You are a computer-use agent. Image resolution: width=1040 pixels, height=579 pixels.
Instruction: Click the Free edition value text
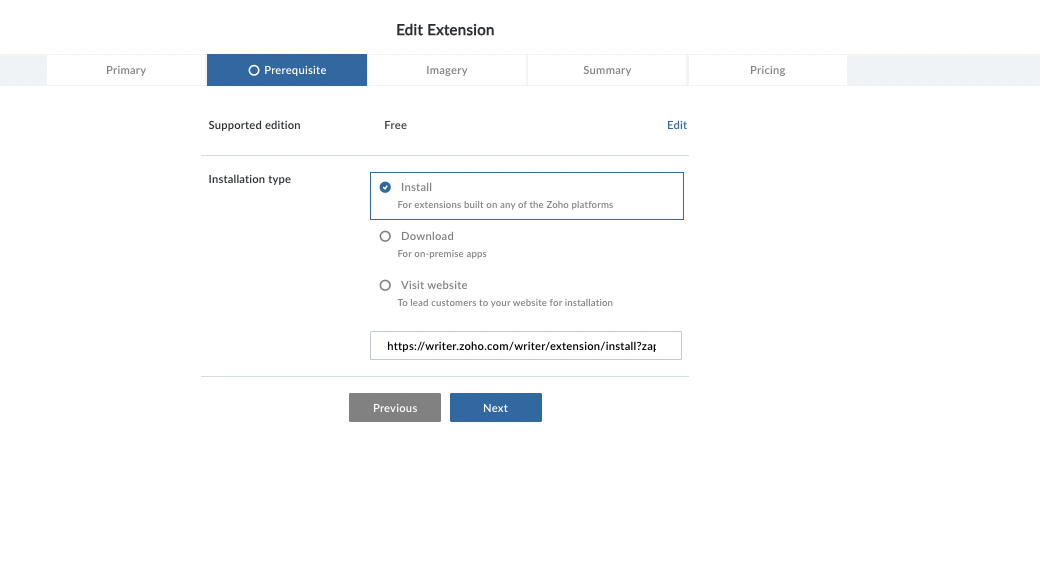click(395, 125)
